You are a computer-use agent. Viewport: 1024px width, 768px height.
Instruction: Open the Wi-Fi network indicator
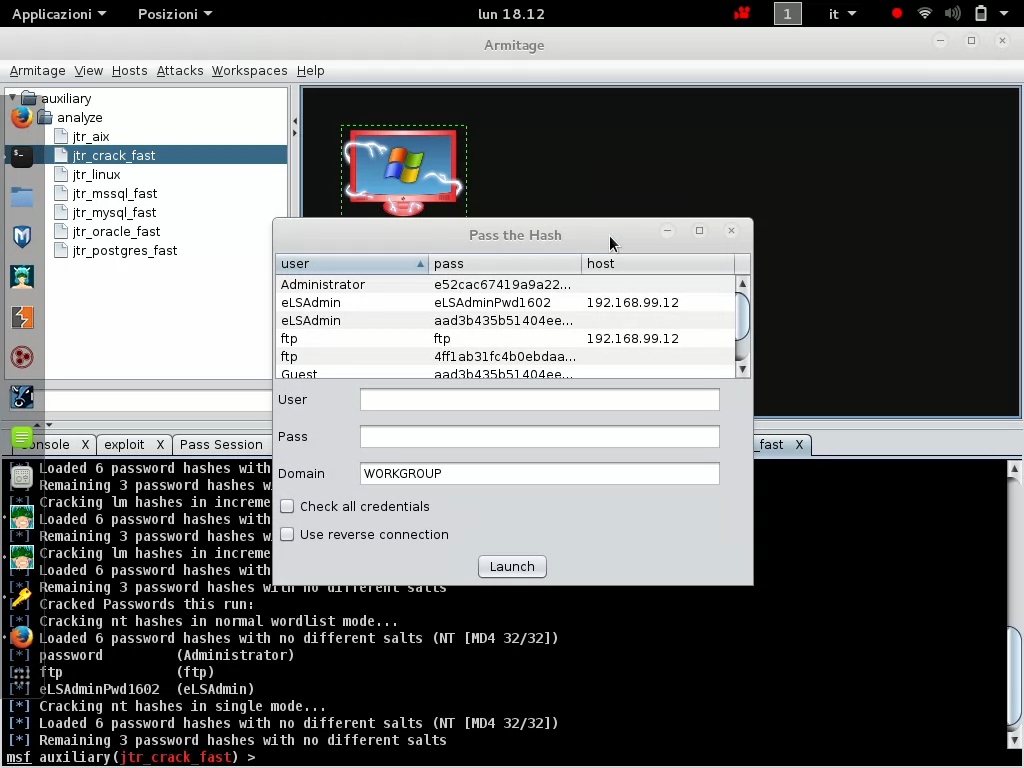pos(924,14)
